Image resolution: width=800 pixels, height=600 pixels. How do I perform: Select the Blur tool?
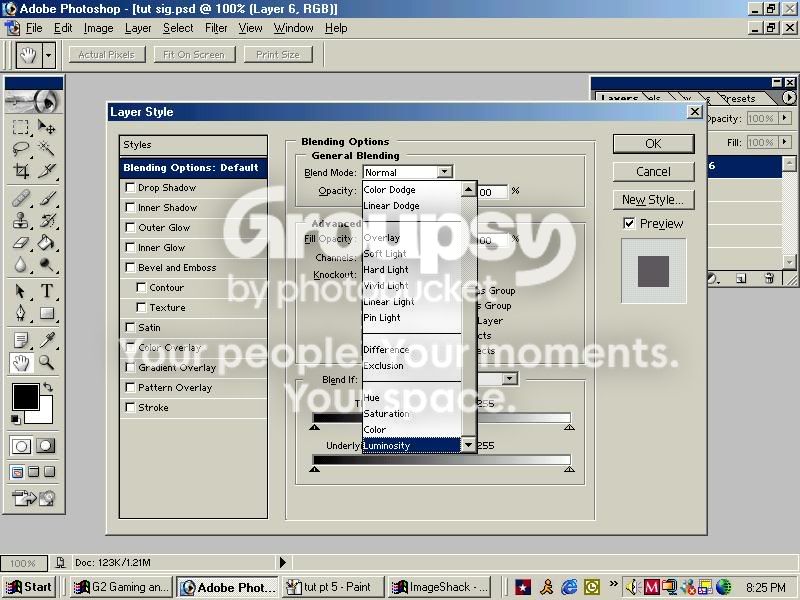pyautogui.click(x=21, y=265)
